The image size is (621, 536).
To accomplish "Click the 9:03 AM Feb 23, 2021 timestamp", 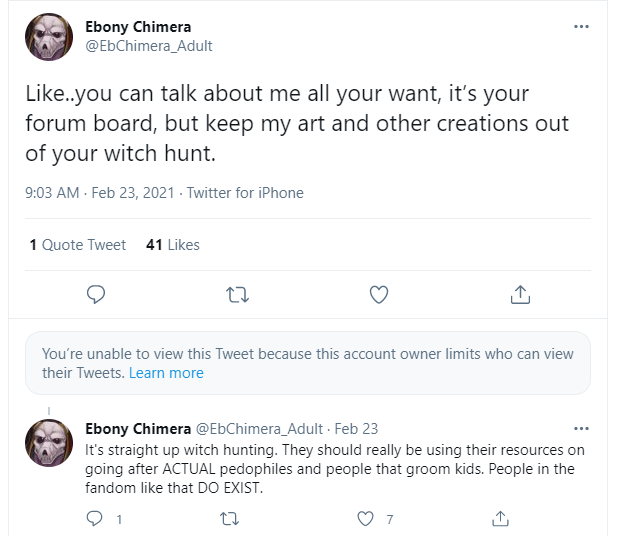I will [100, 193].
